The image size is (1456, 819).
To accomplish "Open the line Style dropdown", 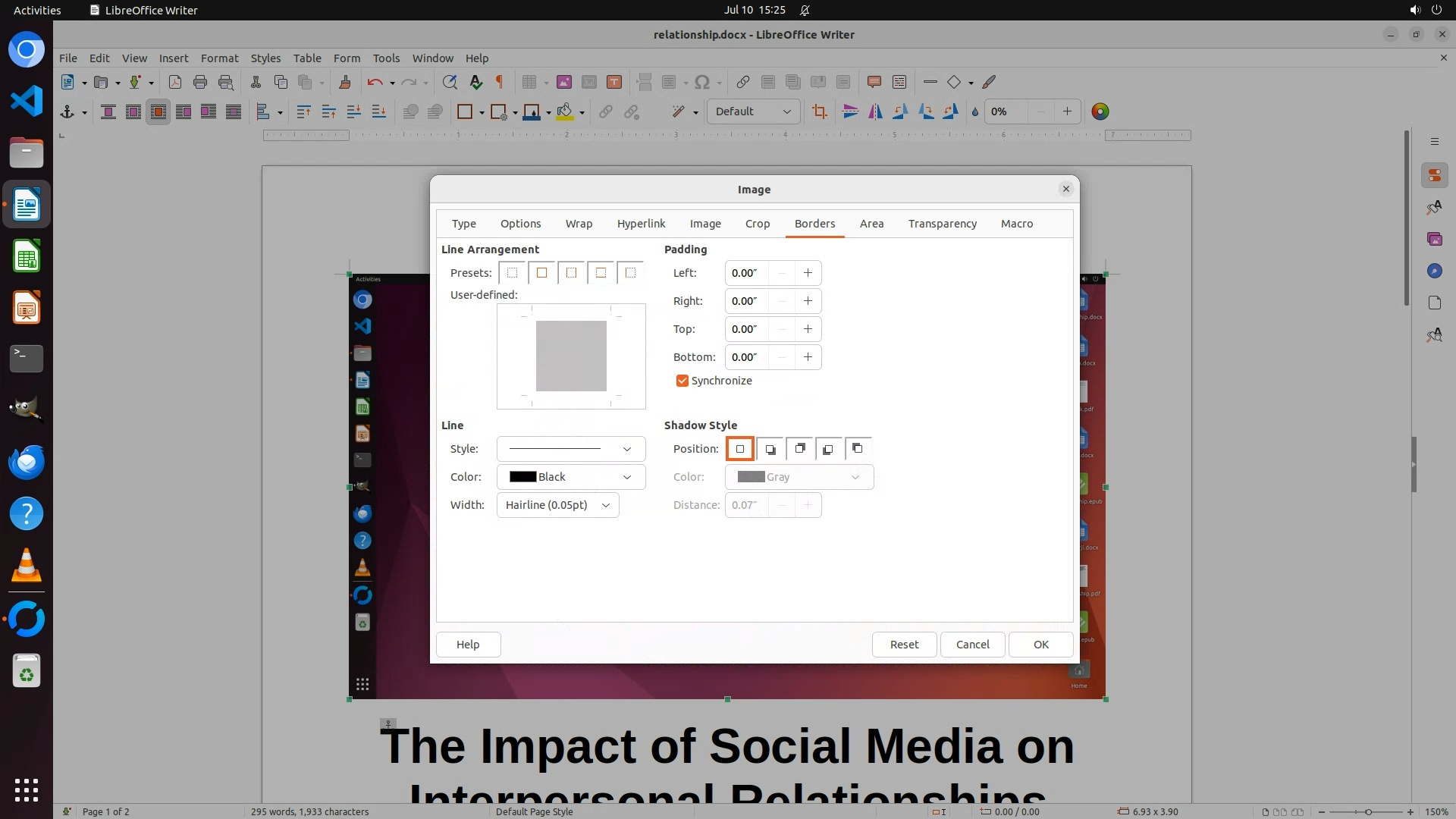I will (x=570, y=449).
